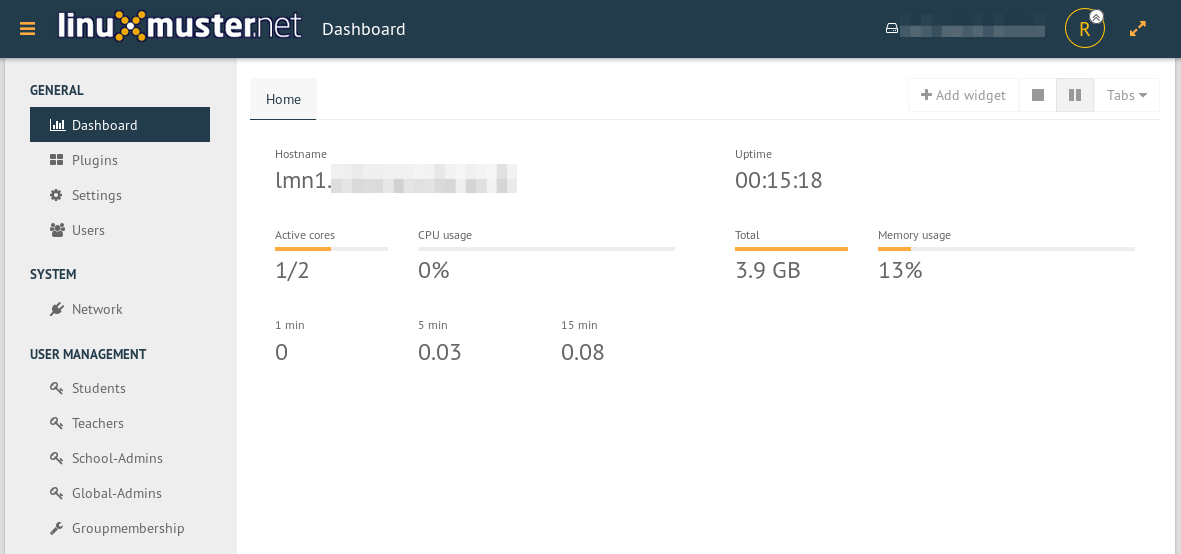Open the Tabs dropdown

pyautogui.click(x=1127, y=95)
